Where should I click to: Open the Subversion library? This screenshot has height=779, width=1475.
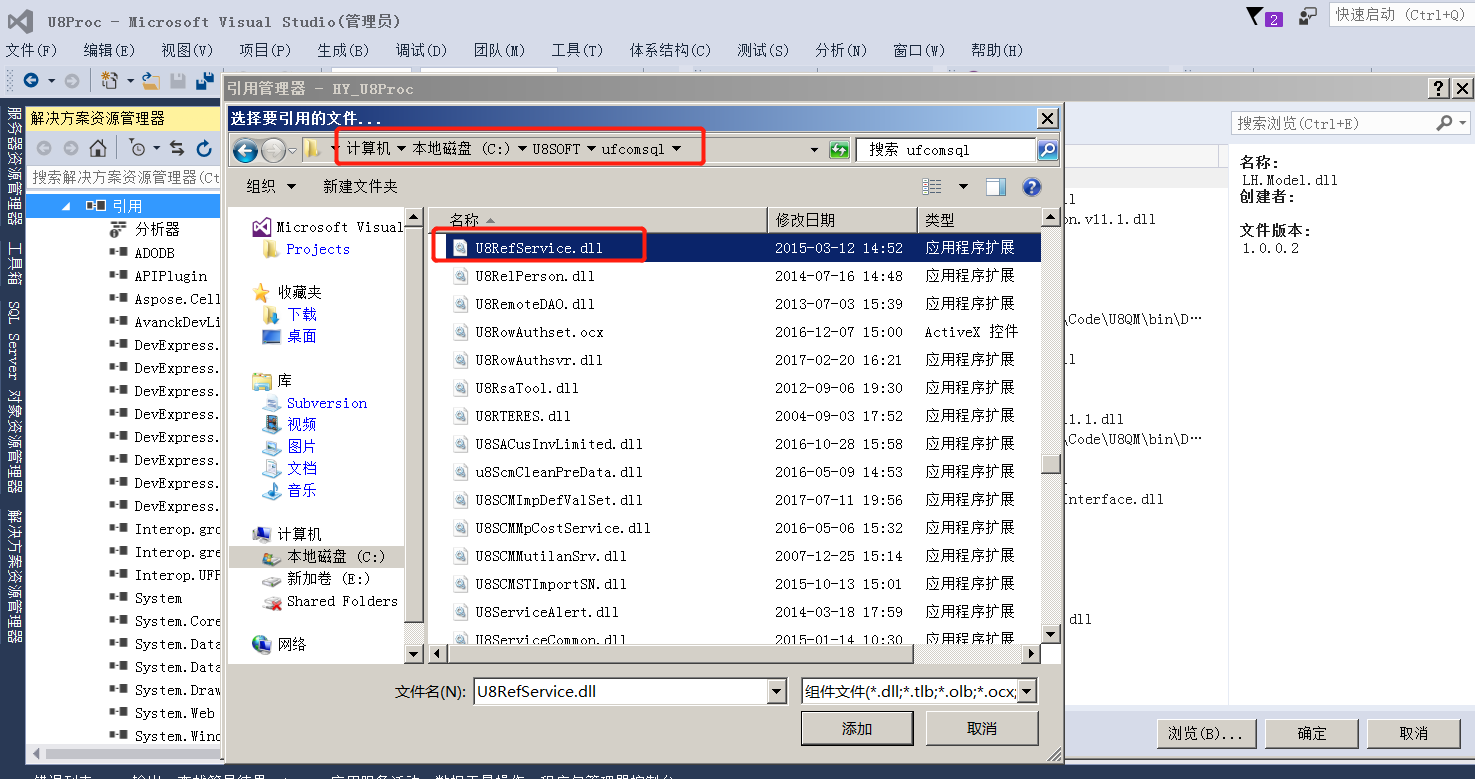327,403
